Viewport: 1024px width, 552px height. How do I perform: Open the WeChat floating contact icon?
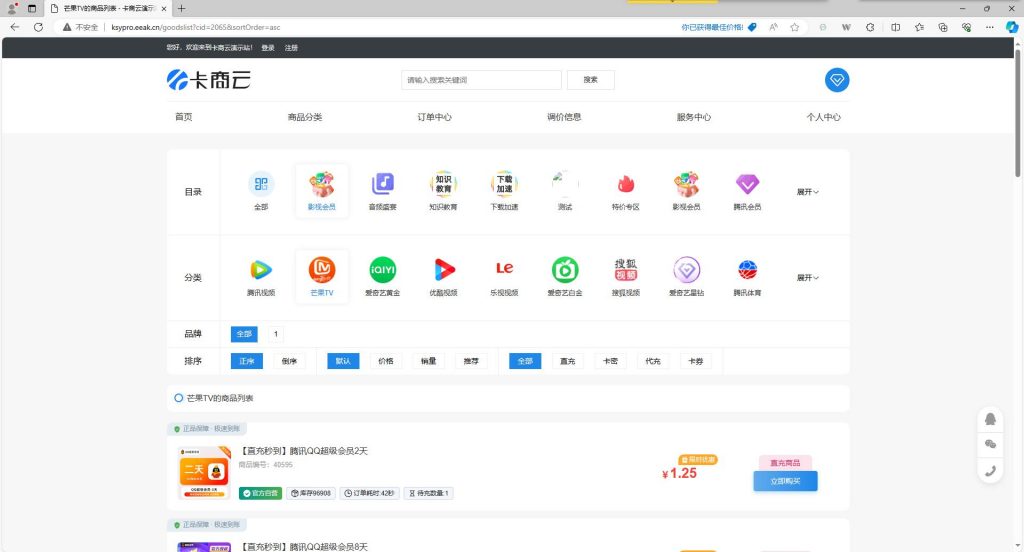tap(990, 444)
